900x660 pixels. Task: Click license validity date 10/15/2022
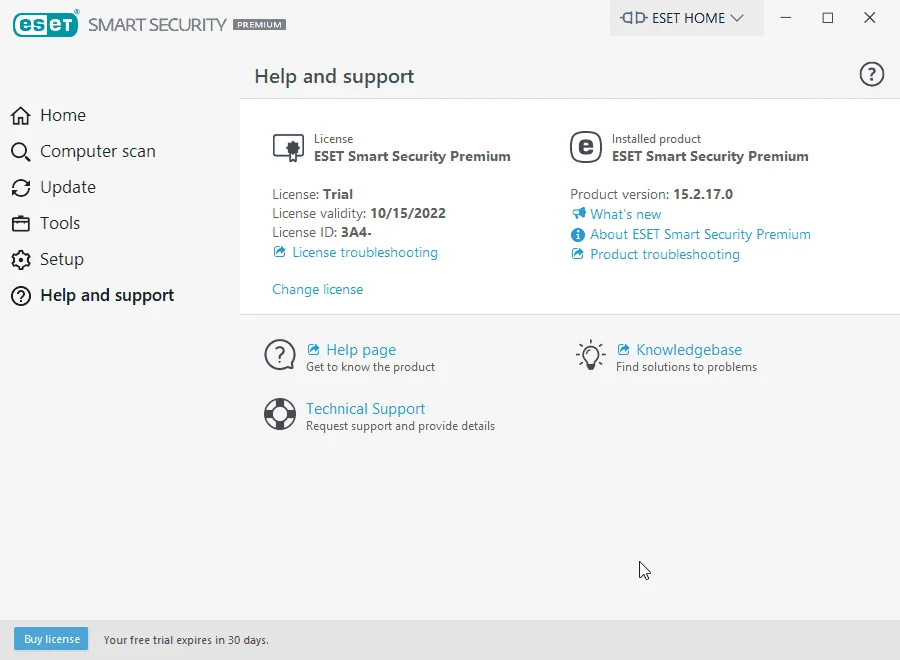[408, 213]
